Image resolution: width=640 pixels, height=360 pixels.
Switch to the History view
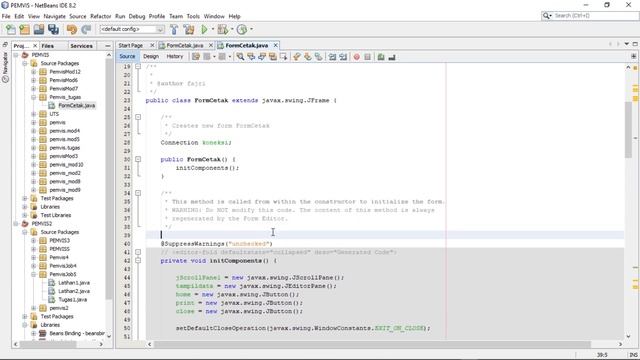pos(175,56)
